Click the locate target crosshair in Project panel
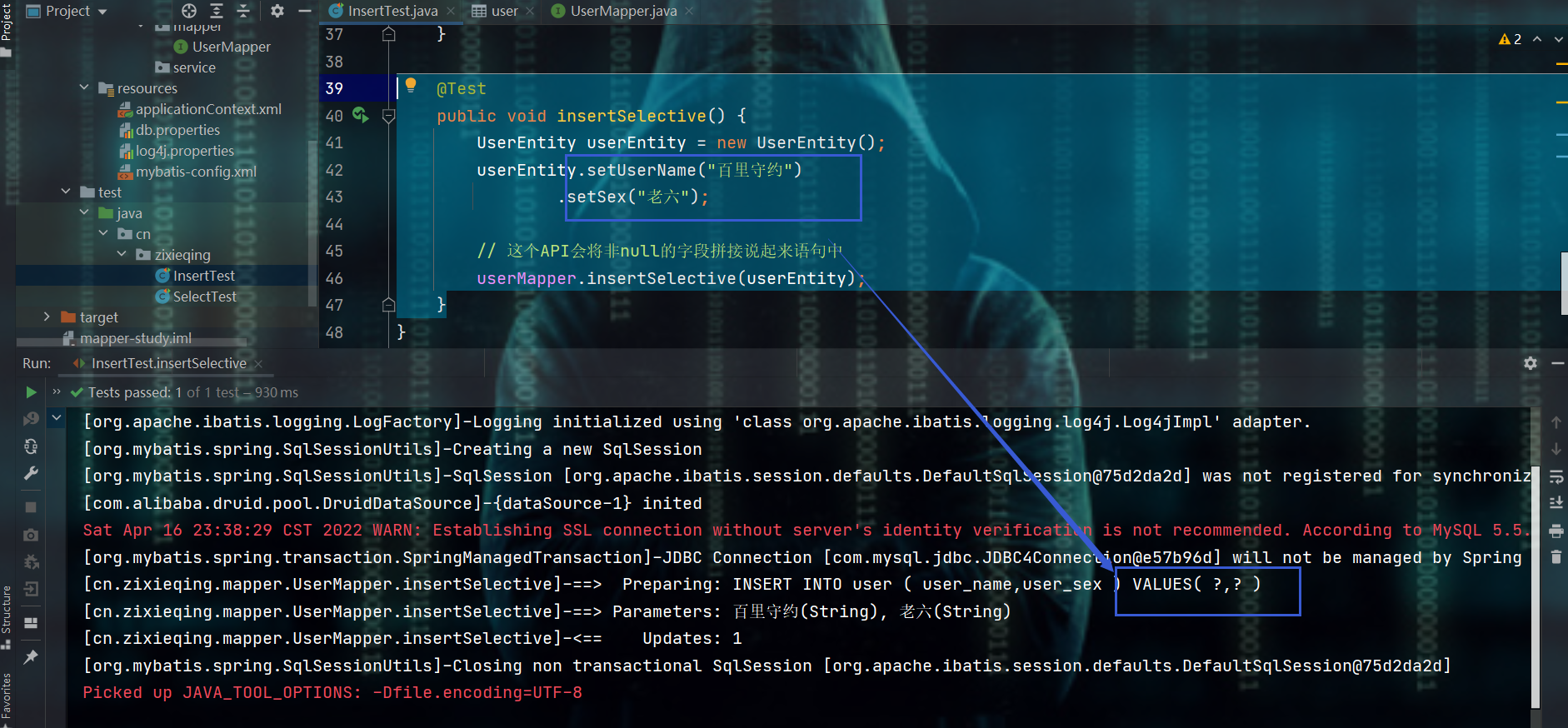The width and height of the screenshot is (1568, 728). point(189,11)
